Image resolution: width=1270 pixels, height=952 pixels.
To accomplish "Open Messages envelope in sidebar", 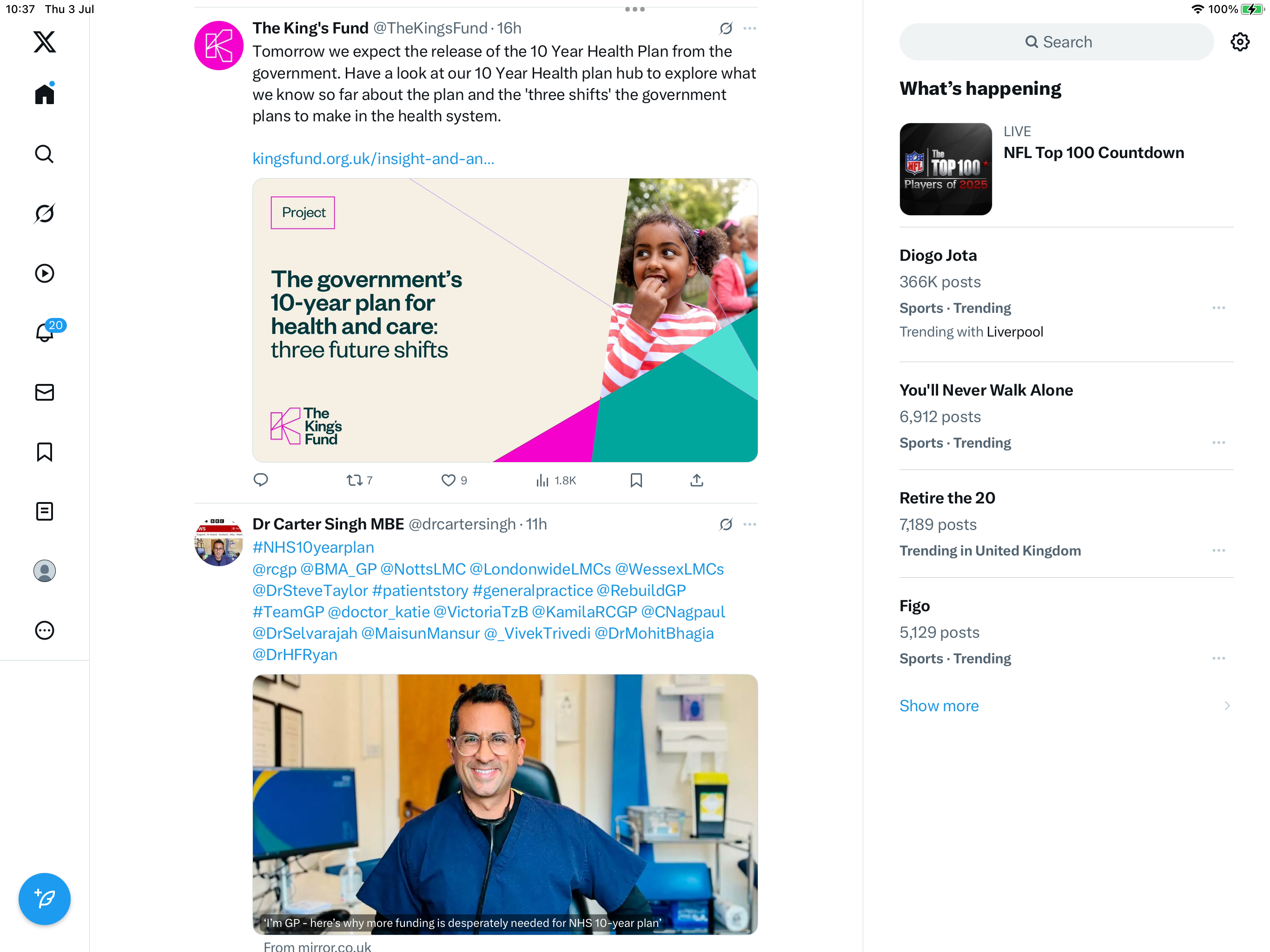I will 44,392.
